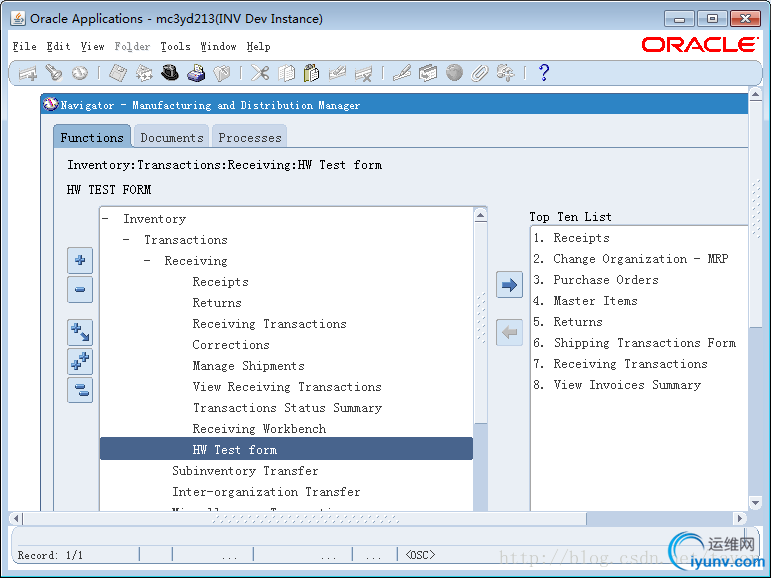Open the File menu

click(x=25, y=46)
